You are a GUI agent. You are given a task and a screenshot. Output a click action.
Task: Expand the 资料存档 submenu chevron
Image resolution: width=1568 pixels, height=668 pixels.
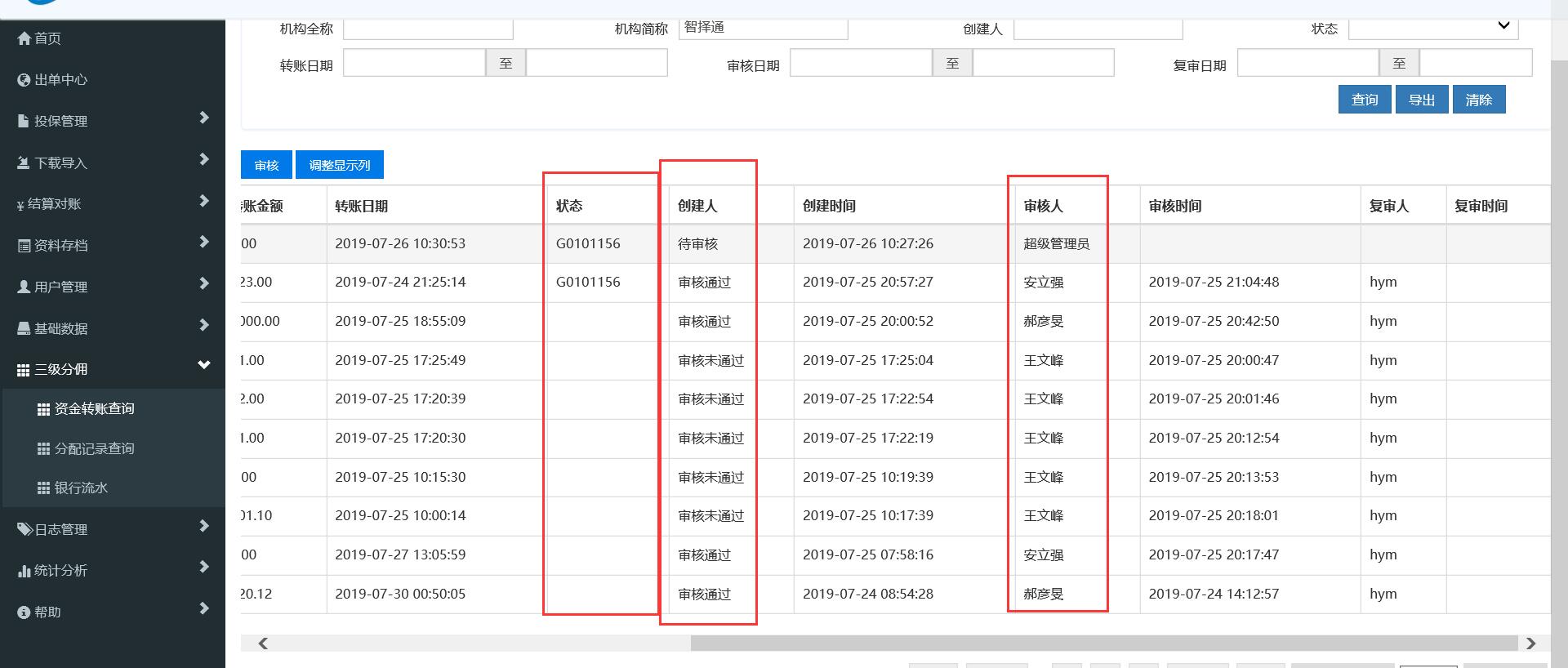(x=204, y=242)
